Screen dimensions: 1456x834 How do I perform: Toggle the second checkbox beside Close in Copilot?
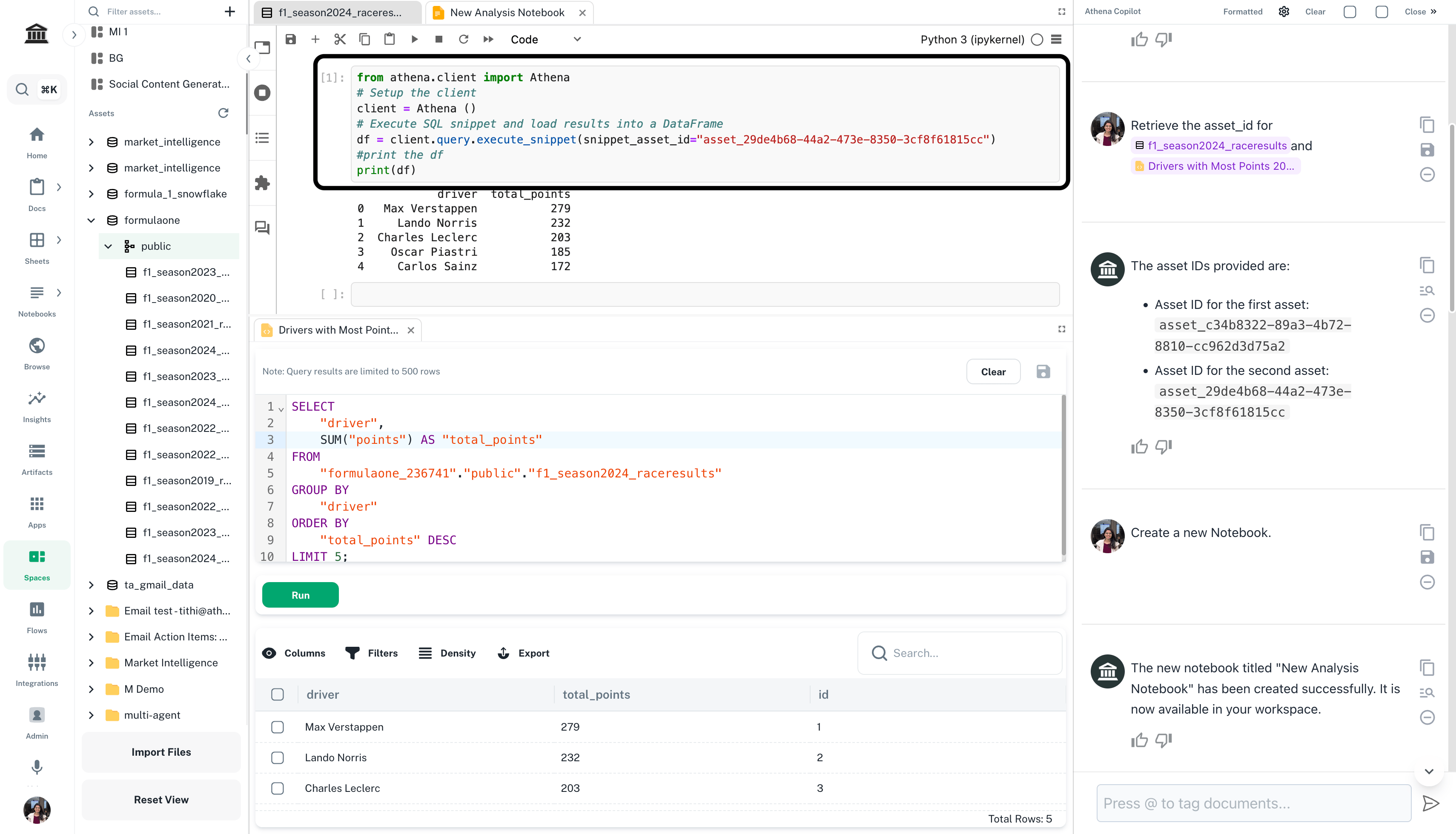pyautogui.click(x=1381, y=11)
